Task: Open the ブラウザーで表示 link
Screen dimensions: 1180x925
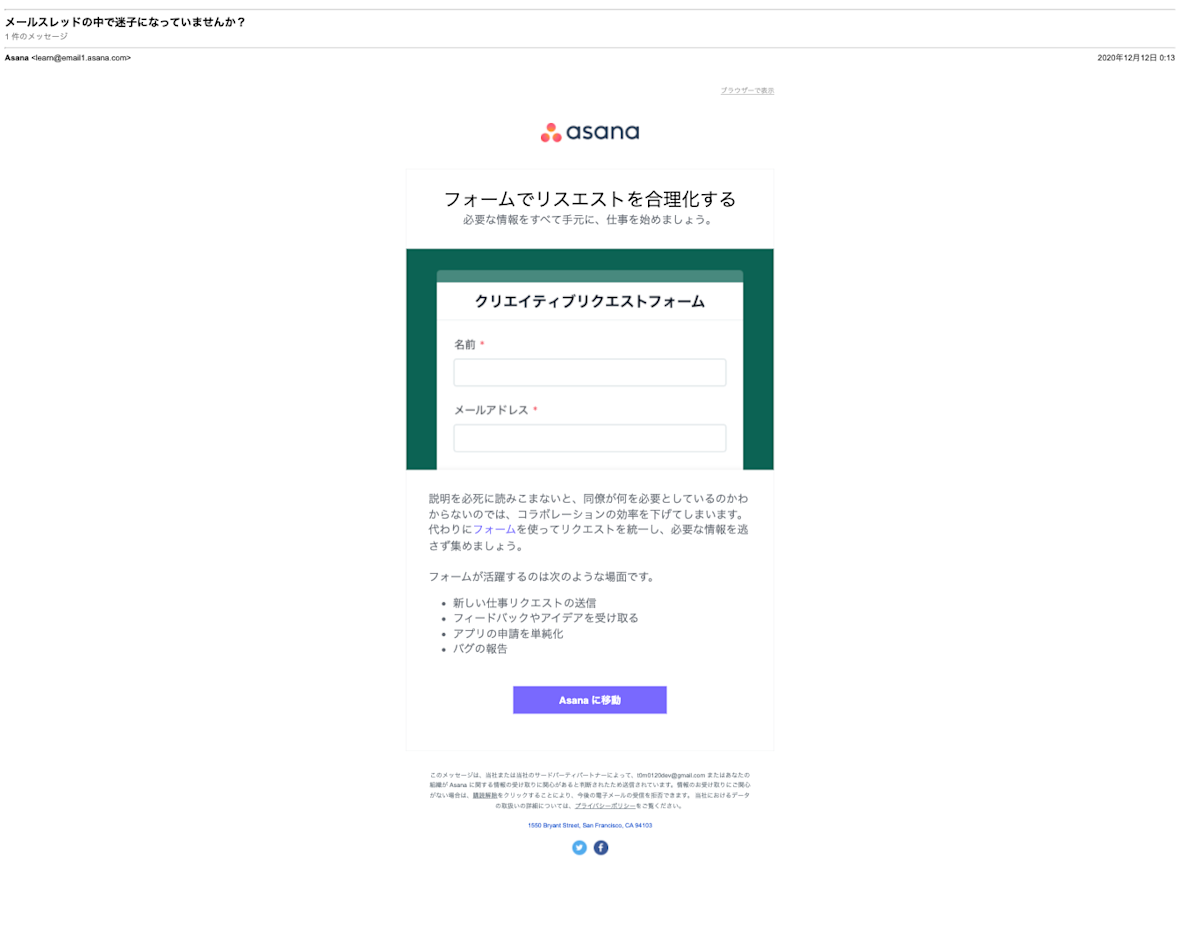Action: tap(747, 90)
